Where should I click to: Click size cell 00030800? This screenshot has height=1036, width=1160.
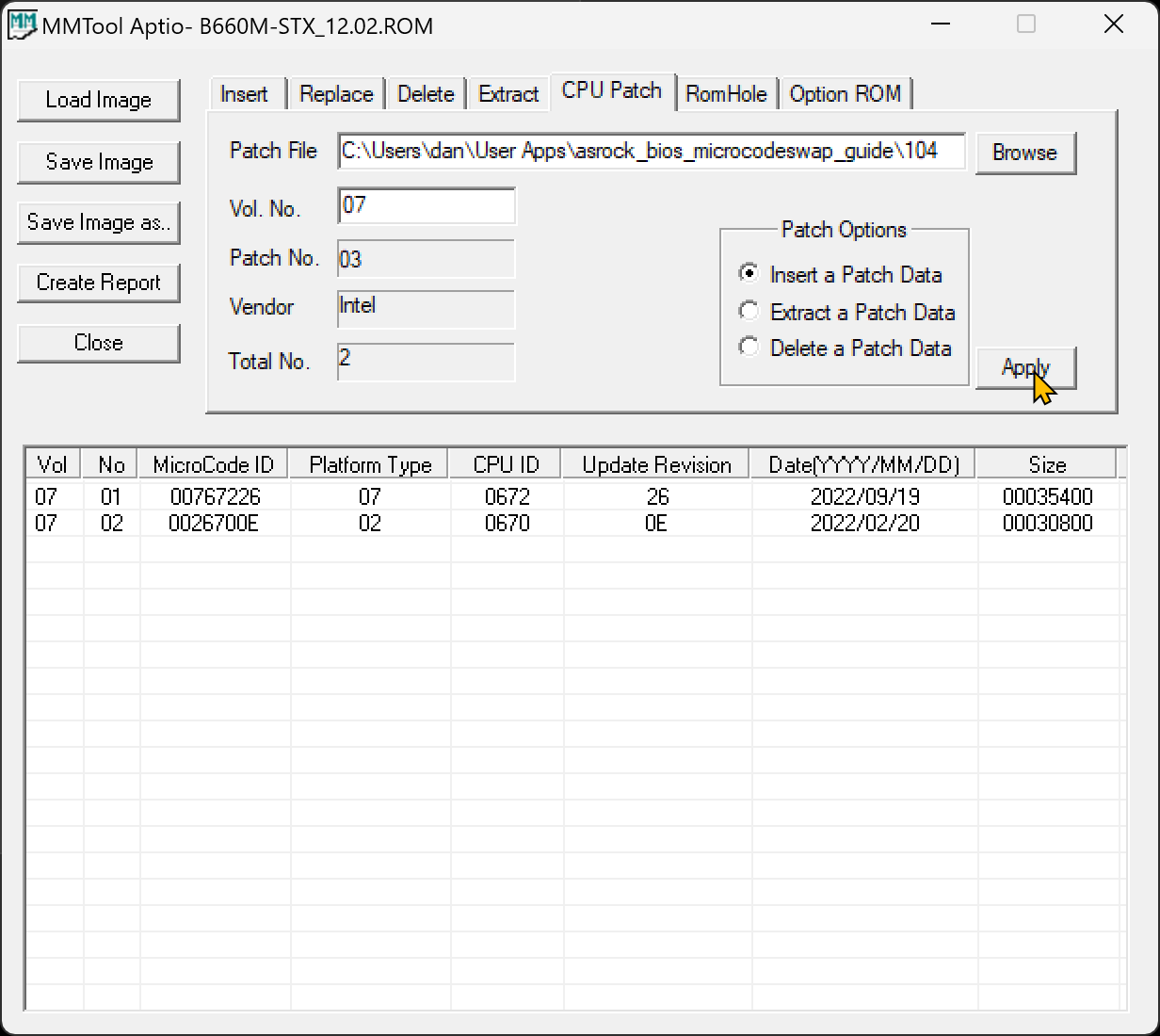point(1048,523)
